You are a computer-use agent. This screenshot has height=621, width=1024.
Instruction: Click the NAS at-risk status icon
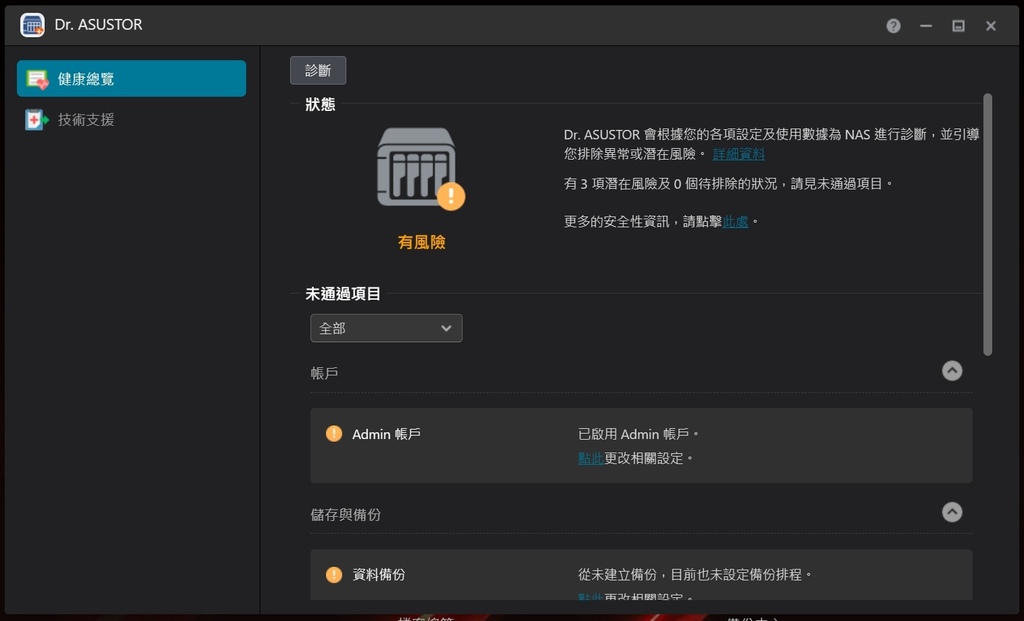click(421, 168)
